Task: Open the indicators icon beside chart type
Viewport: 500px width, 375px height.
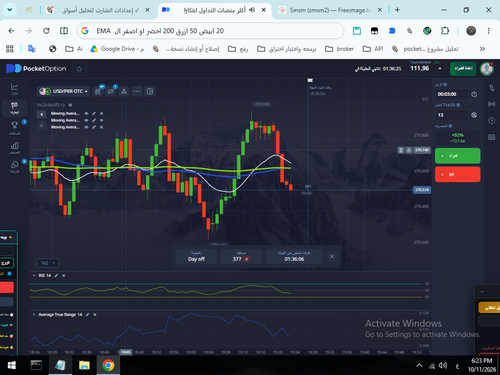Action: 111,91
